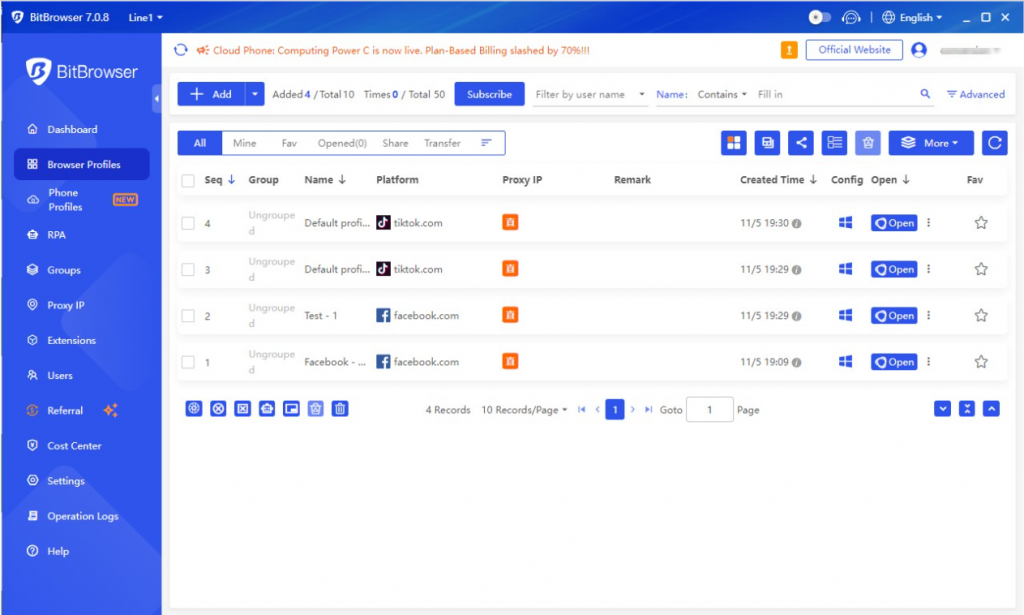The height and width of the screenshot is (615, 1024).
Task: Click the grid view icon button
Action: (734, 143)
